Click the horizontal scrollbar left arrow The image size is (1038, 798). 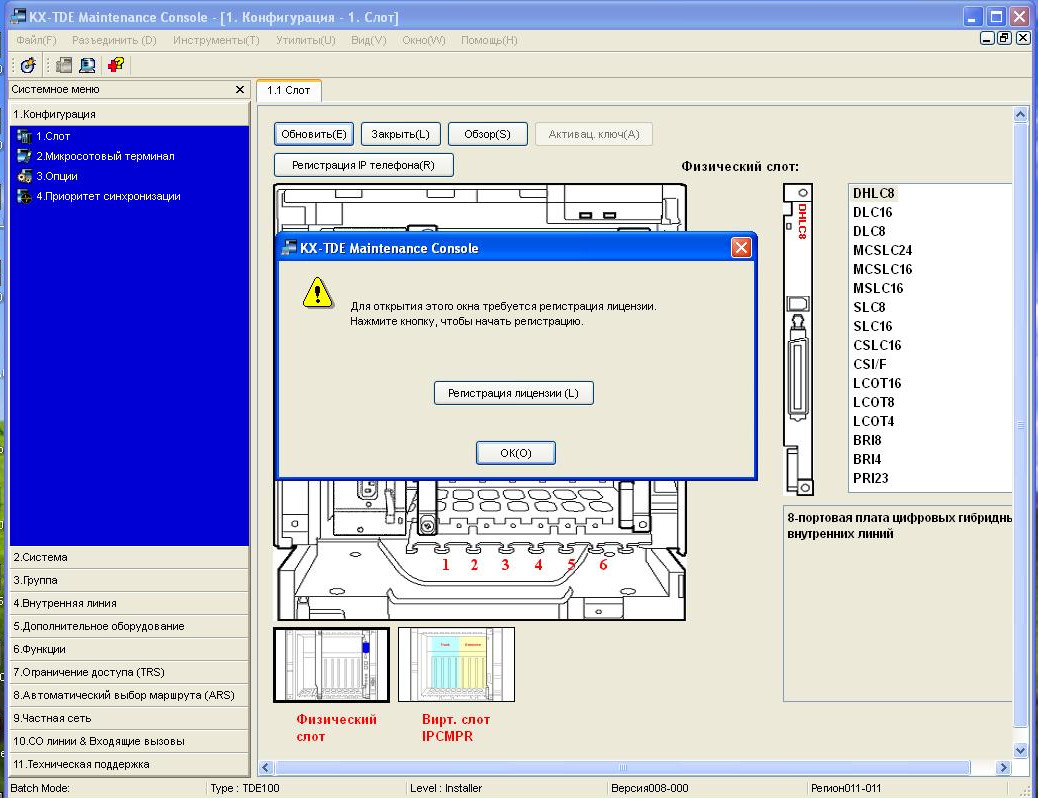[x=266, y=768]
